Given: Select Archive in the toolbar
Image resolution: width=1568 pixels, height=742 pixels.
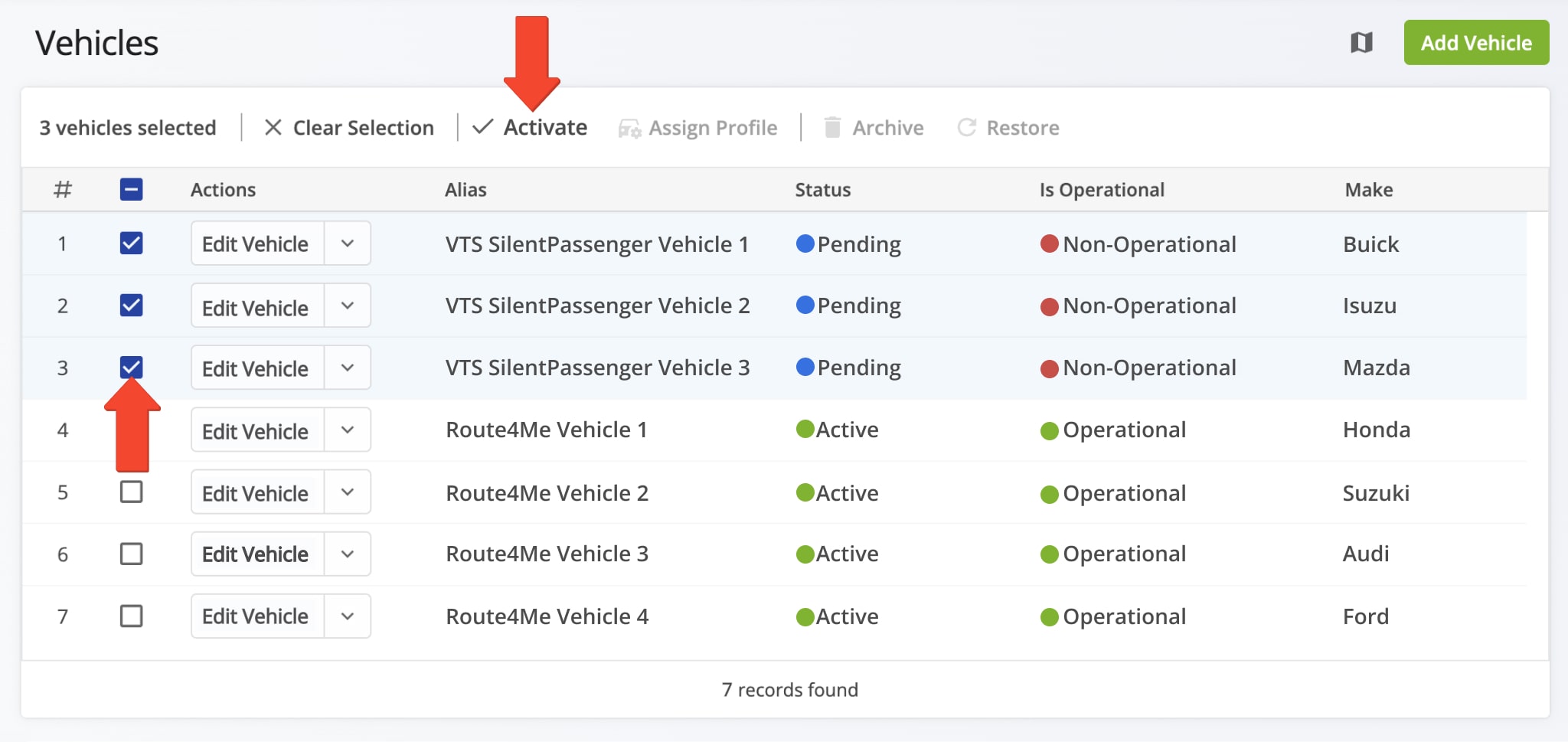Looking at the screenshot, I should pyautogui.click(x=874, y=127).
